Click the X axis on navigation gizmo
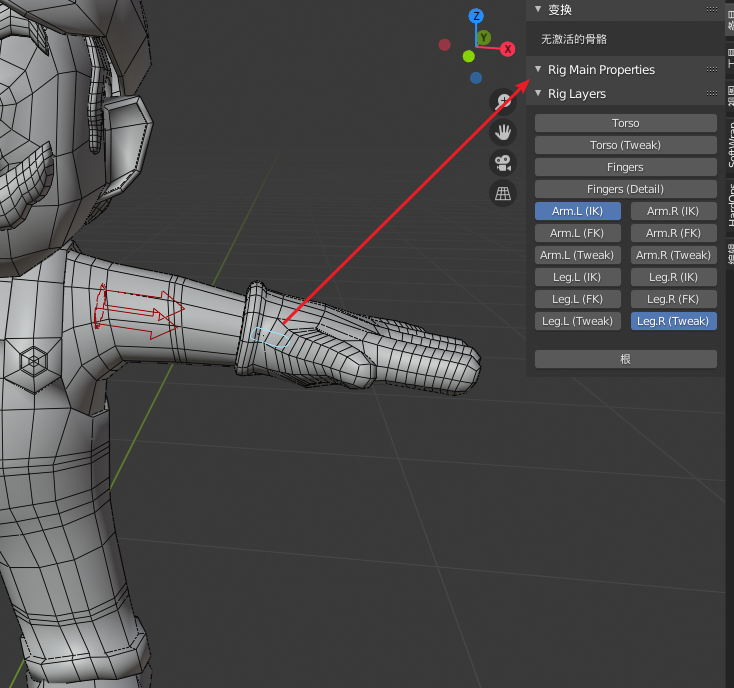Screen dimensions: 734x688 tap(507, 49)
